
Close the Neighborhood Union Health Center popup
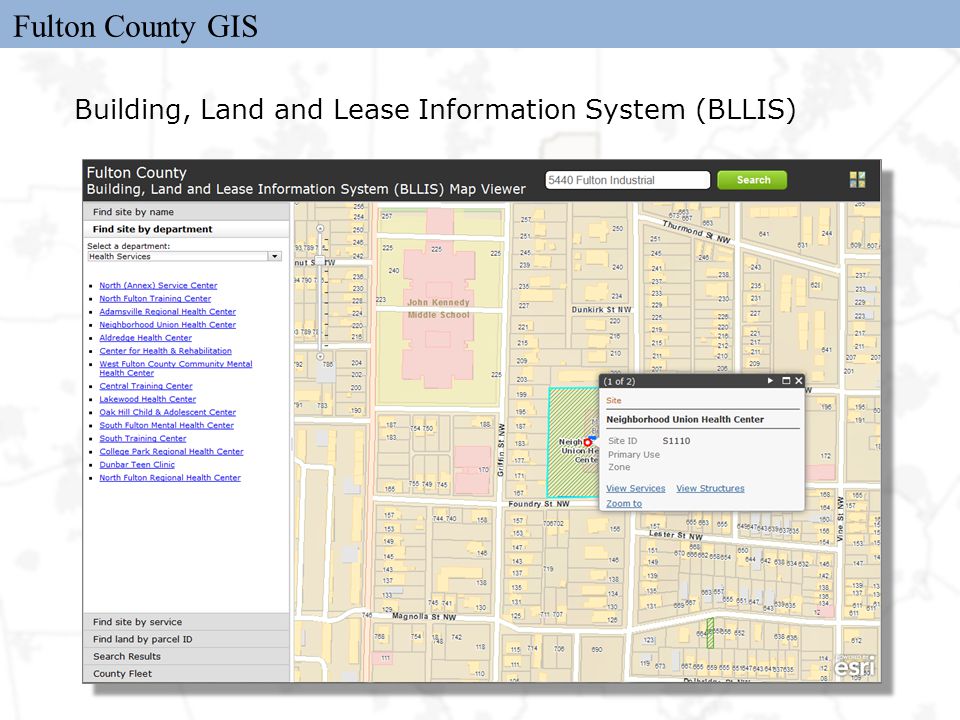coord(798,381)
